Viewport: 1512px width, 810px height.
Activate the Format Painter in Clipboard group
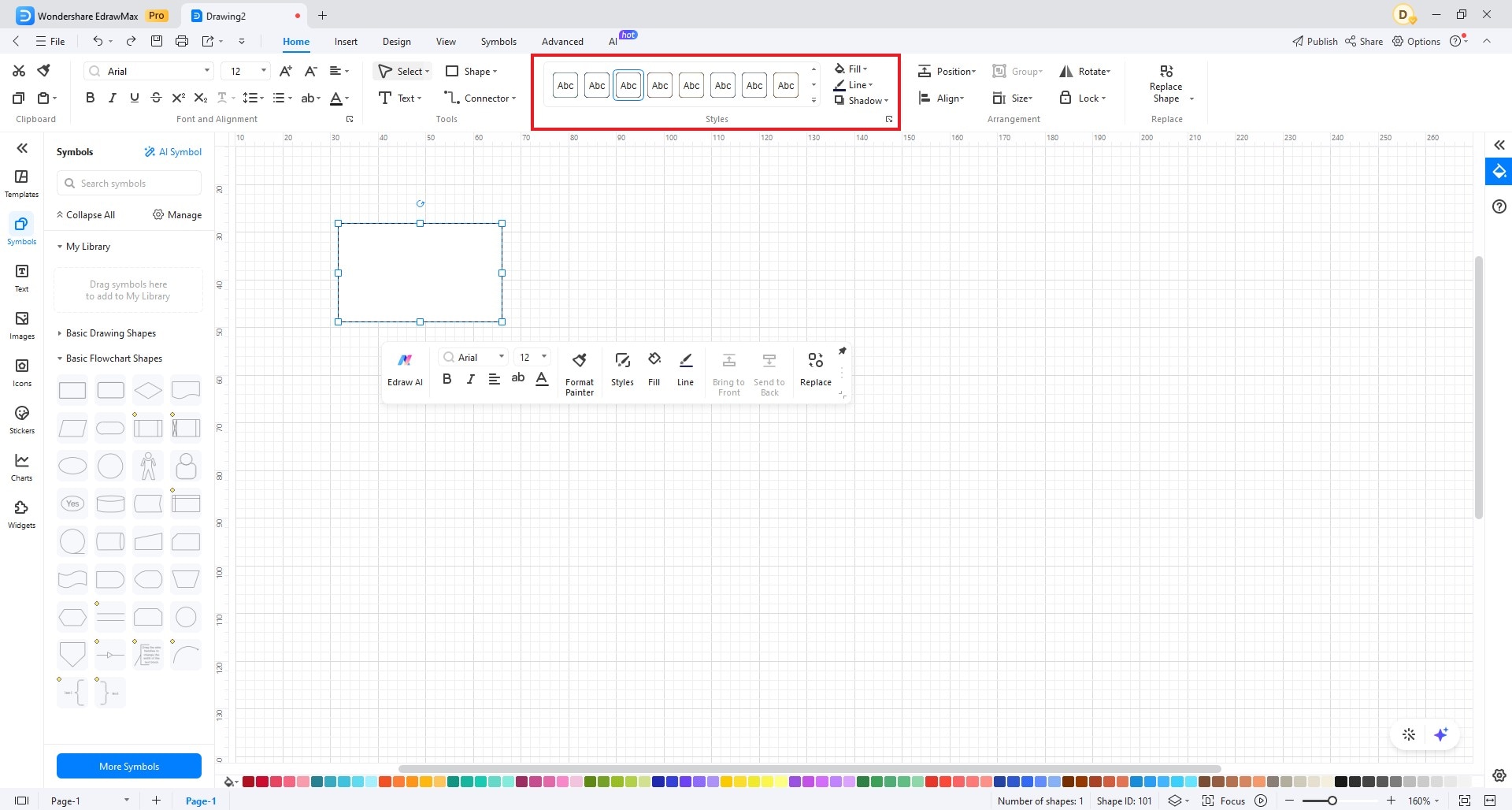pyautogui.click(x=44, y=71)
